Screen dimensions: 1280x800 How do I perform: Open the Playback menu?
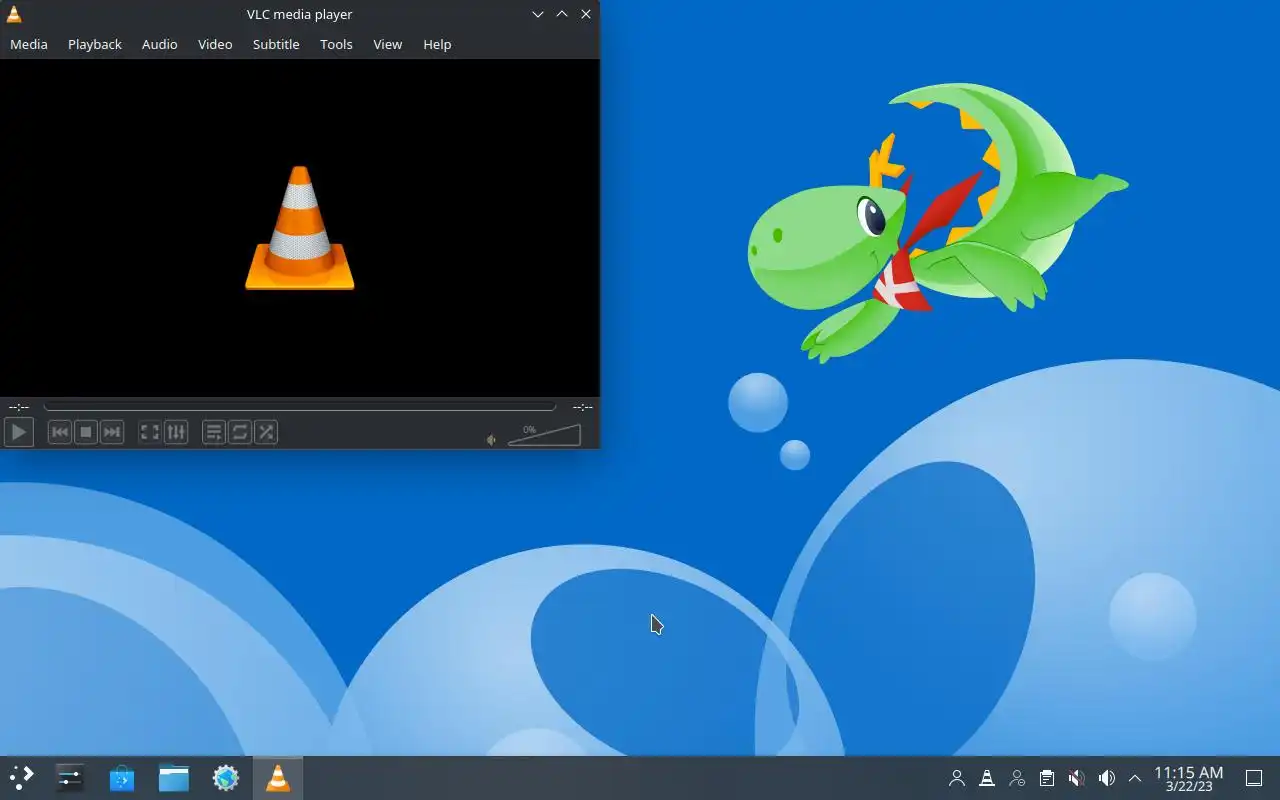(95, 44)
